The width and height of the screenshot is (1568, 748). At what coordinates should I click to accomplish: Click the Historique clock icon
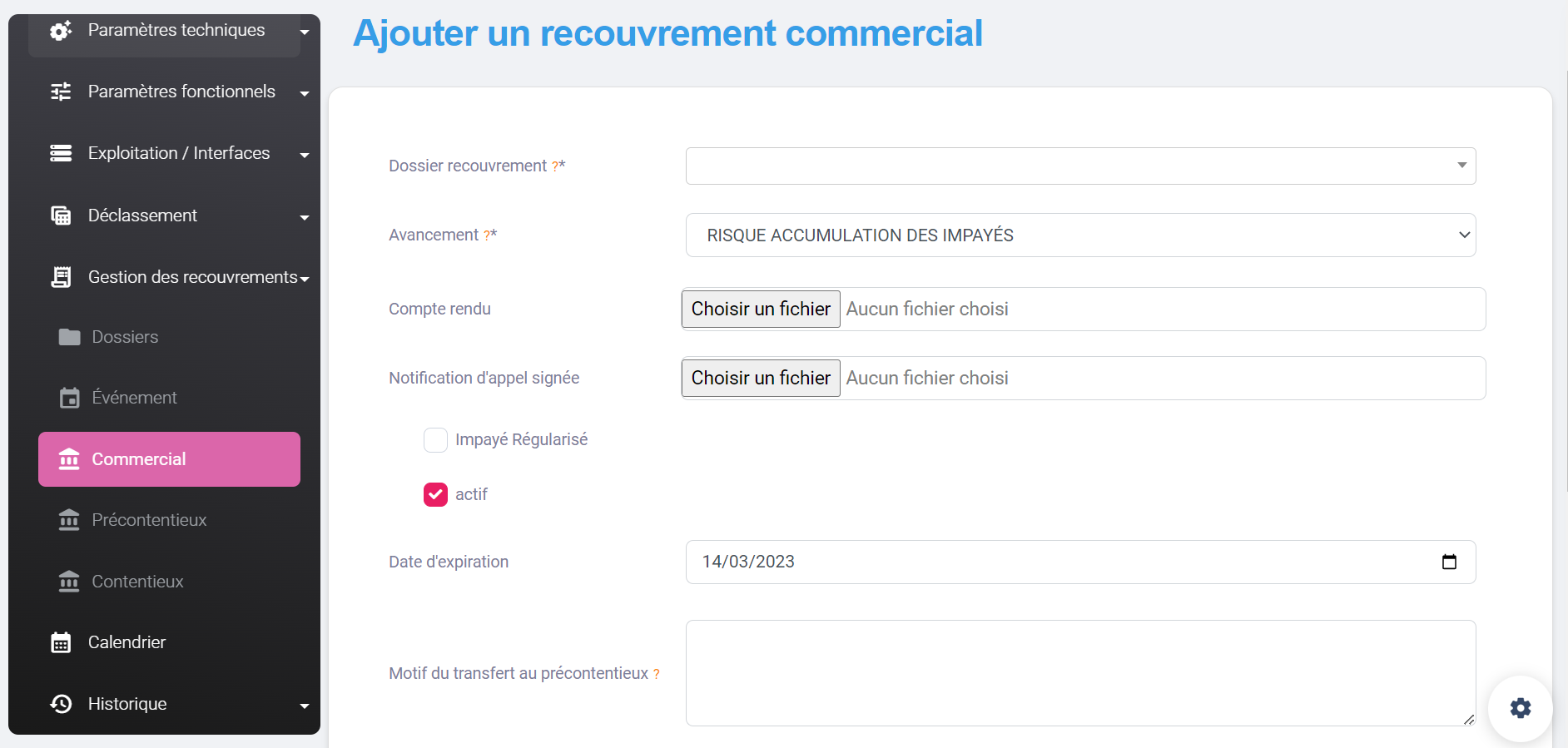pos(61,704)
